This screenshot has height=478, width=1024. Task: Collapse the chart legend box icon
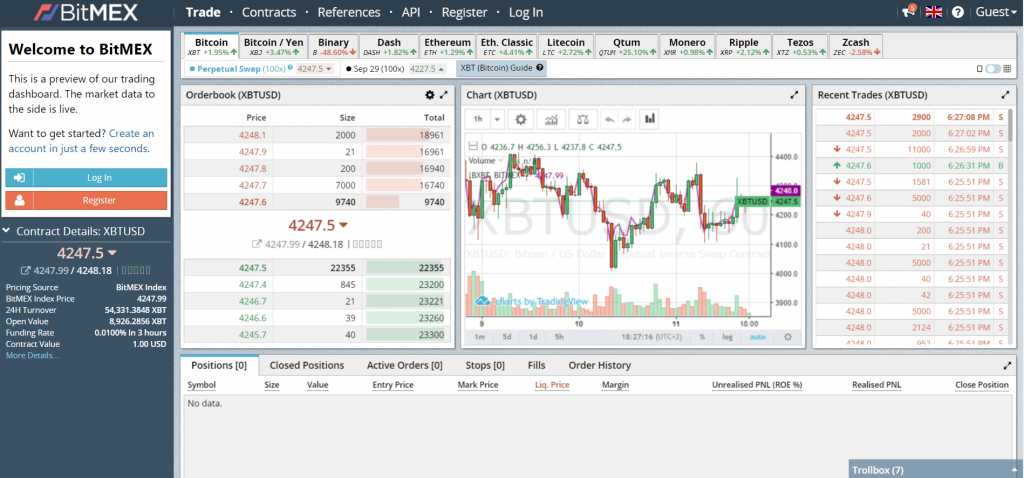(x=474, y=147)
